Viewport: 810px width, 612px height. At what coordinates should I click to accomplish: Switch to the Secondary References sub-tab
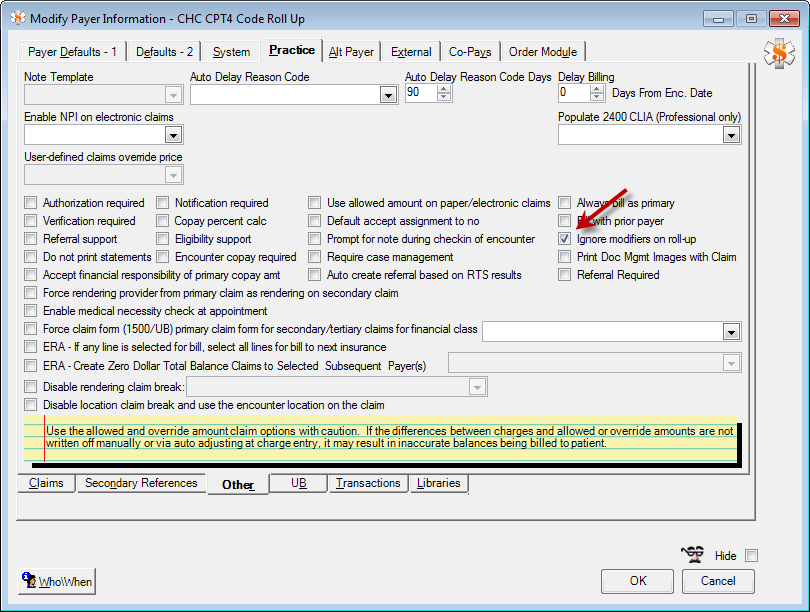tap(141, 483)
